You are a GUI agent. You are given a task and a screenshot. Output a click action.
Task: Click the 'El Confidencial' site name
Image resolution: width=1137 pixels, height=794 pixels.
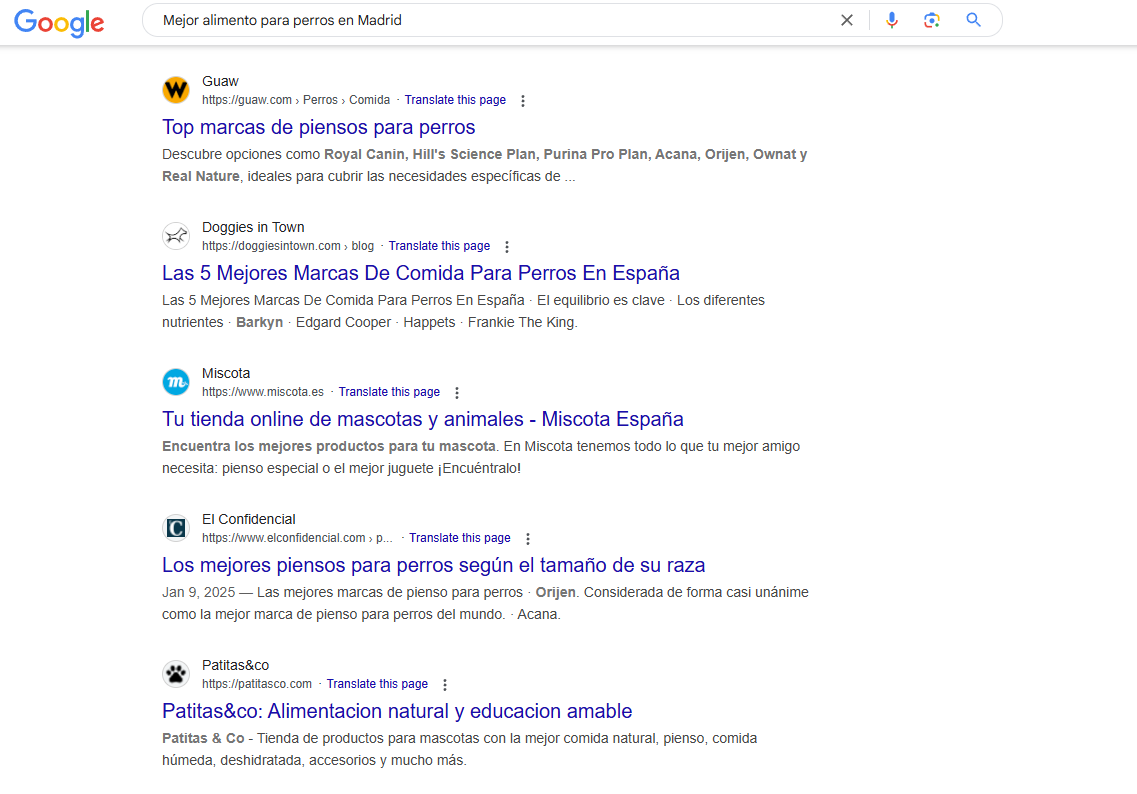tap(248, 519)
